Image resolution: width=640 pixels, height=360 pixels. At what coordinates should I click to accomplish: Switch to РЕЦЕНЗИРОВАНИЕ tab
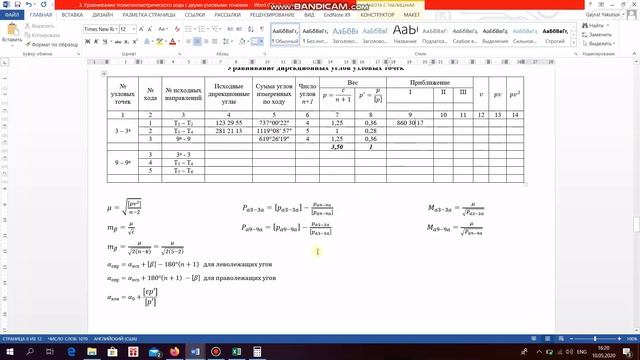pos(272,15)
